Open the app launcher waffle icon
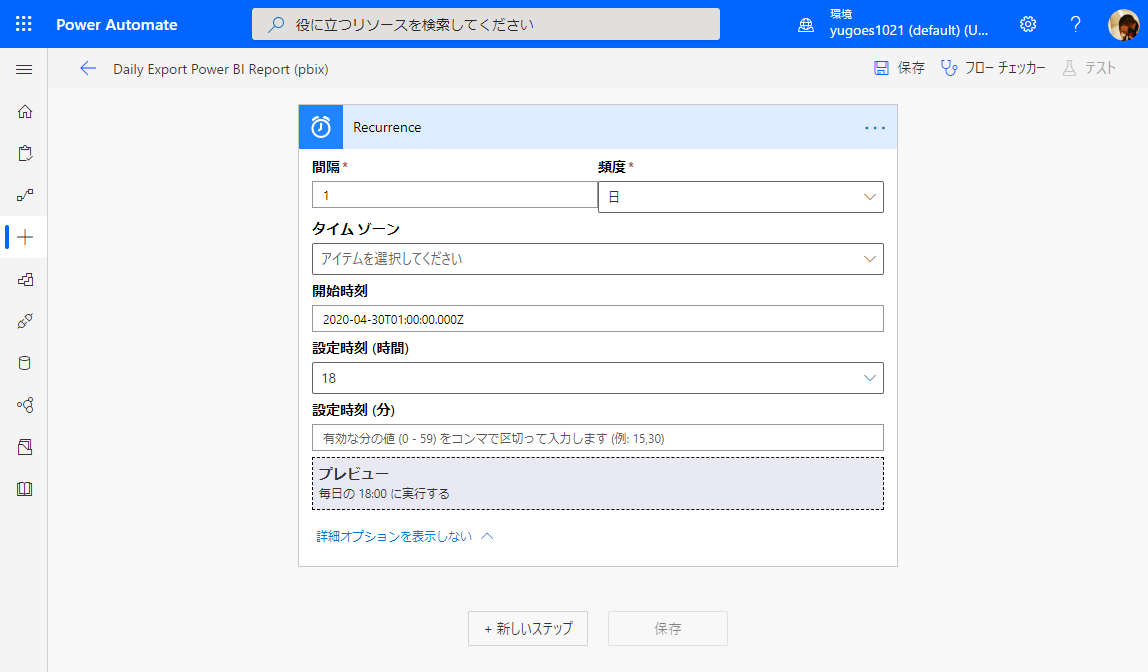This screenshot has width=1148, height=672. [23, 24]
